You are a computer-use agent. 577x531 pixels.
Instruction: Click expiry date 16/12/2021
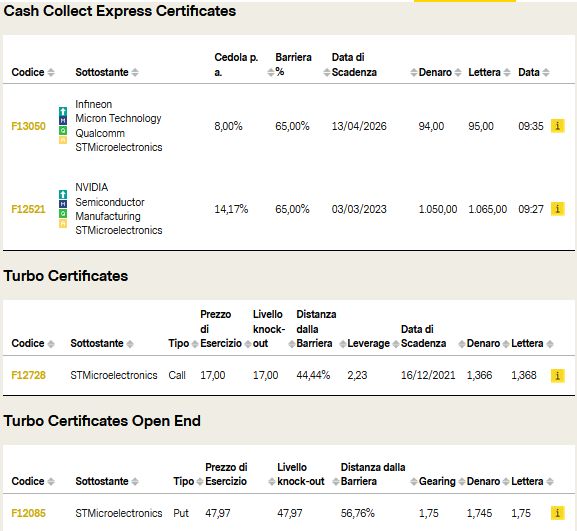click(x=428, y=375)
